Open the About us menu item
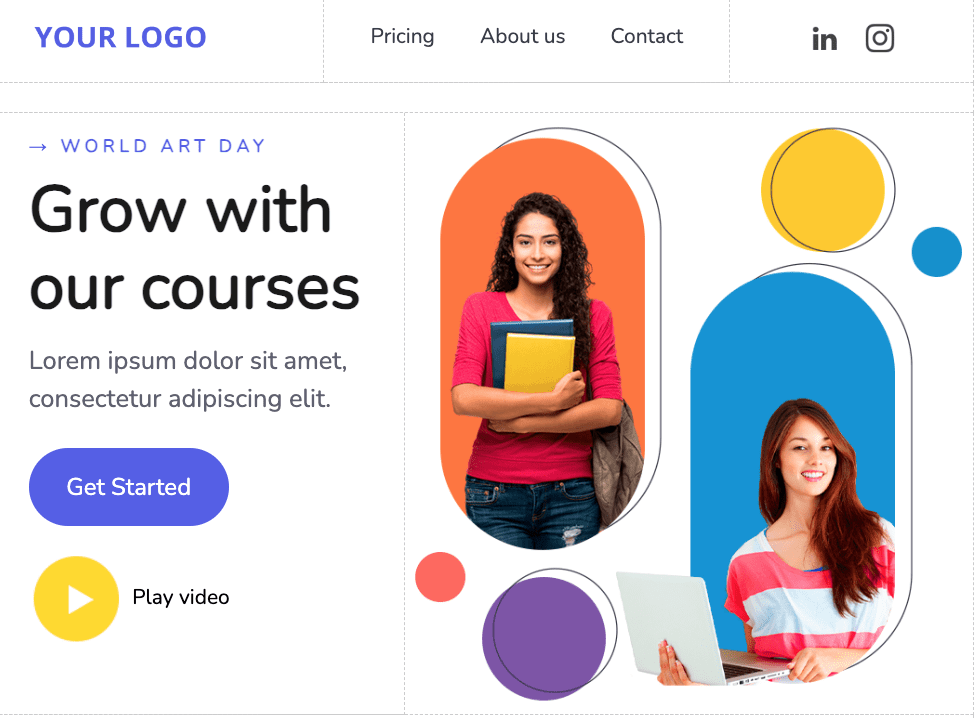Image resolution: width=974 pixels, height=718 pixels. (522, 36)
